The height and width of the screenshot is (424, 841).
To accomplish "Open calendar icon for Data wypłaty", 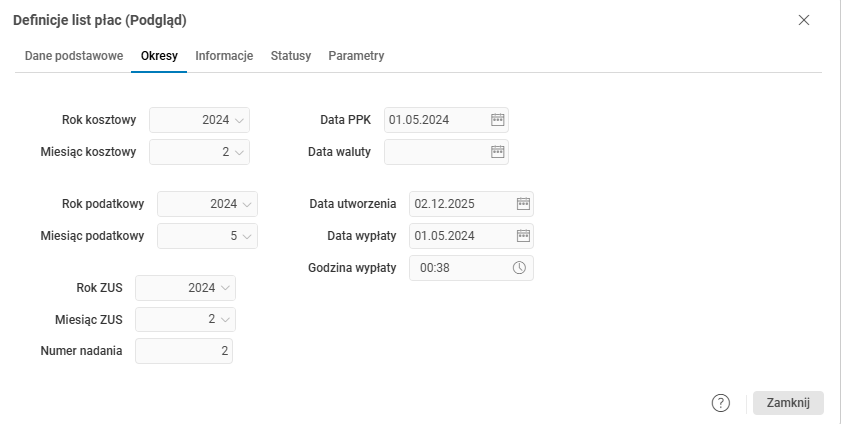I will click(523, 236).
